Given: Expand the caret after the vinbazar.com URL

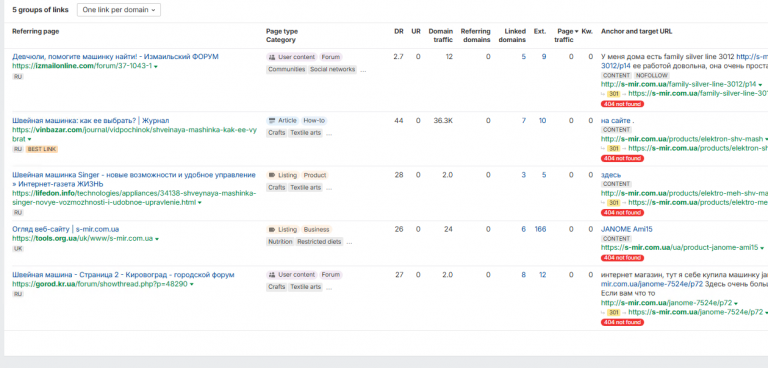Looking at the screenshot, I should [x=29, y=140].
